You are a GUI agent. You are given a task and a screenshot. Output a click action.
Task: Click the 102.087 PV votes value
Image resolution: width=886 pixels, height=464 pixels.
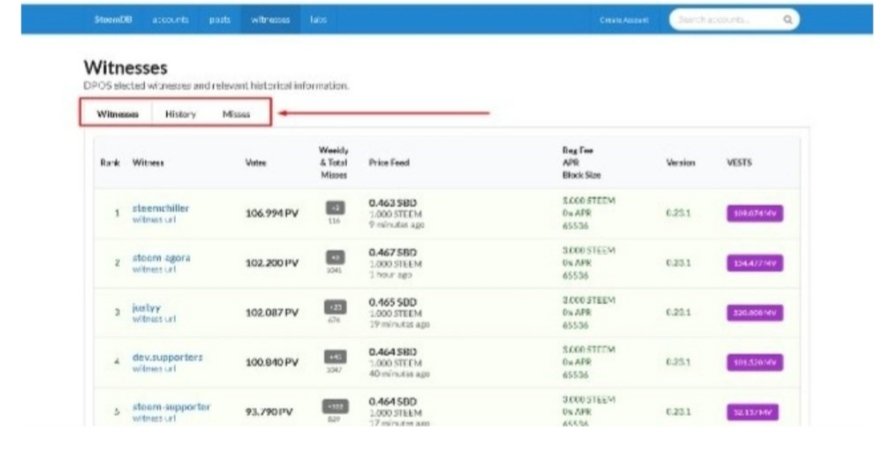272,313
